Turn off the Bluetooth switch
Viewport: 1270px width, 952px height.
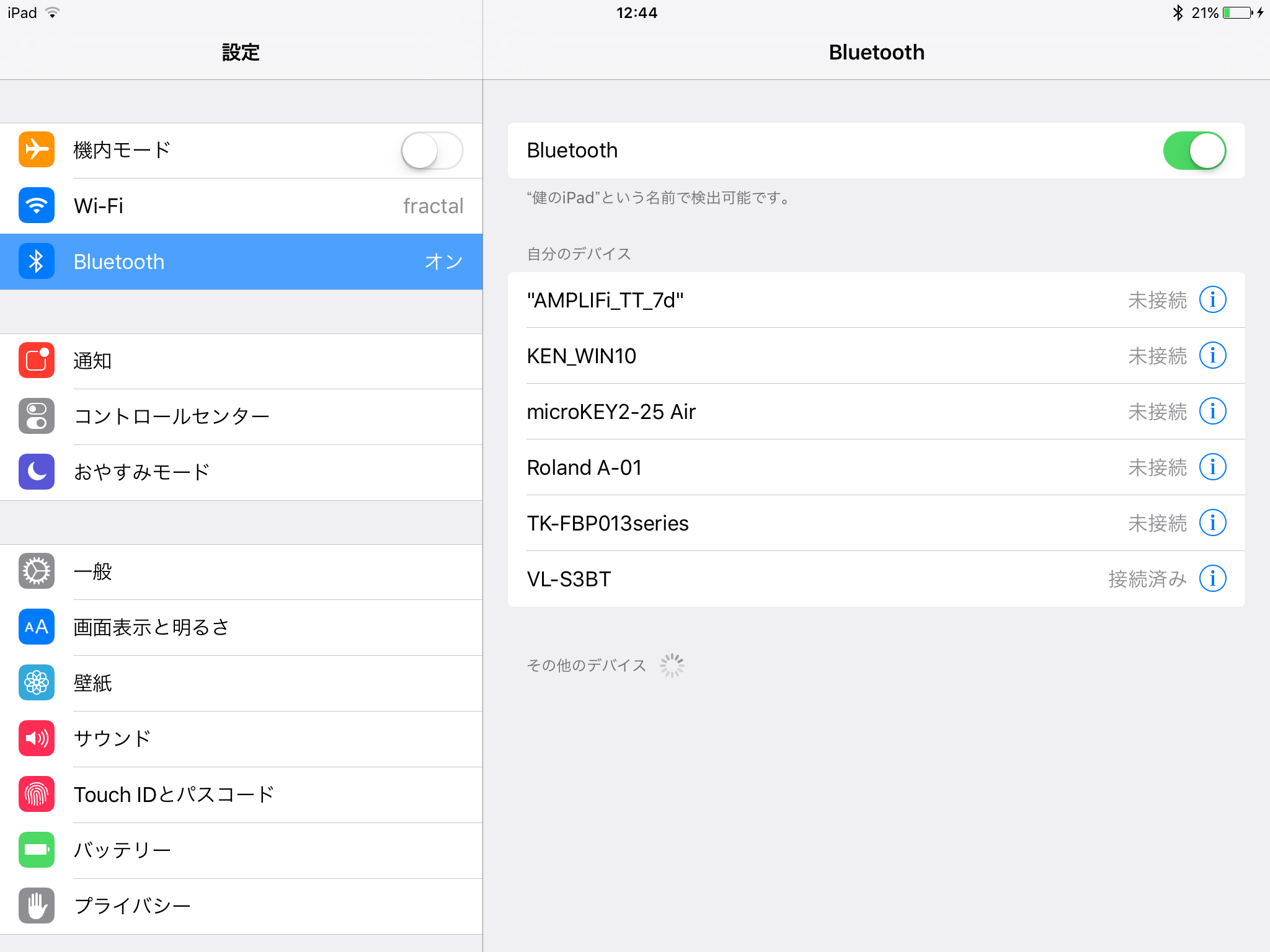1194,151
